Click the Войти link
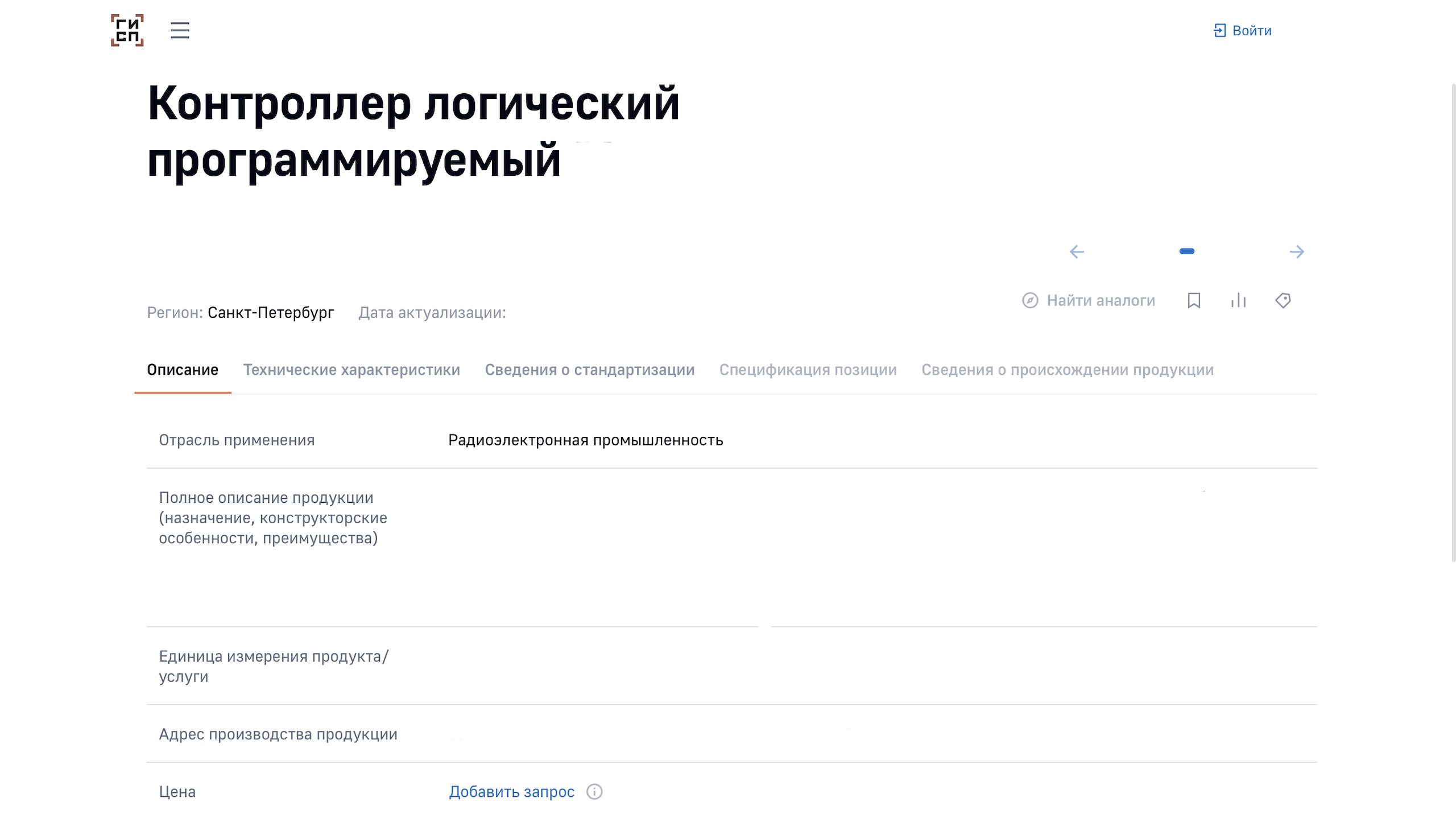This screenshot has height=827, width=1456. 1251,30
